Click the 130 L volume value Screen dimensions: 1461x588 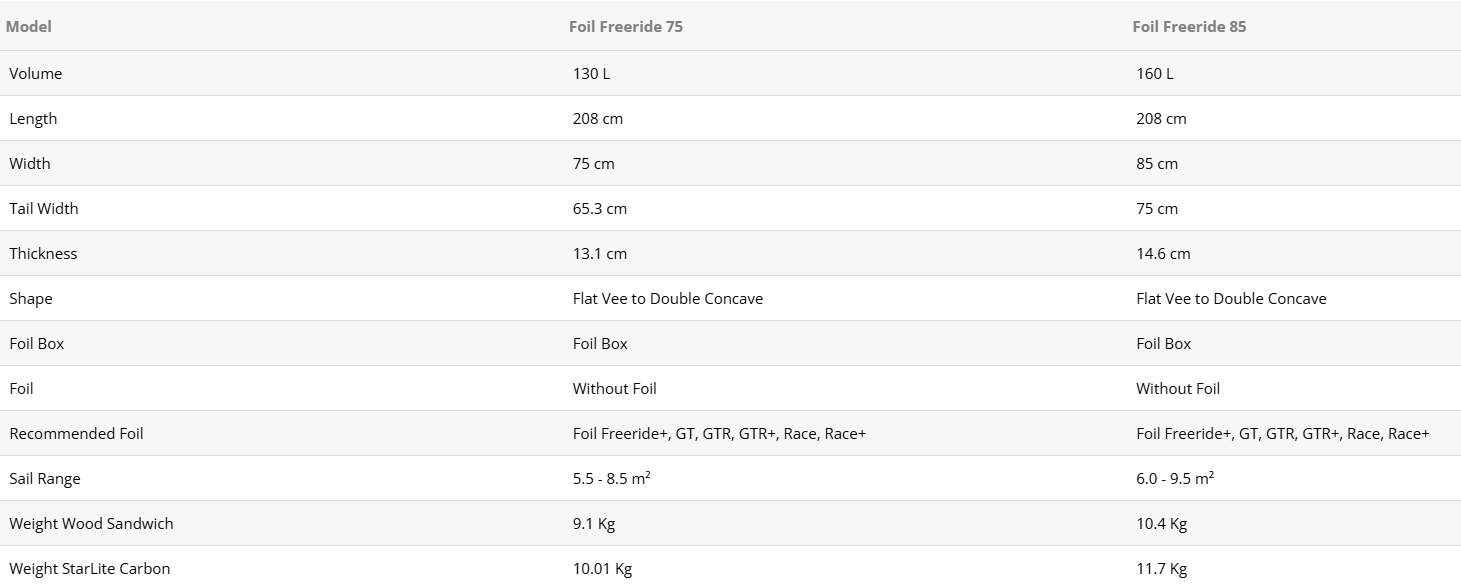[x=591, y=74]
